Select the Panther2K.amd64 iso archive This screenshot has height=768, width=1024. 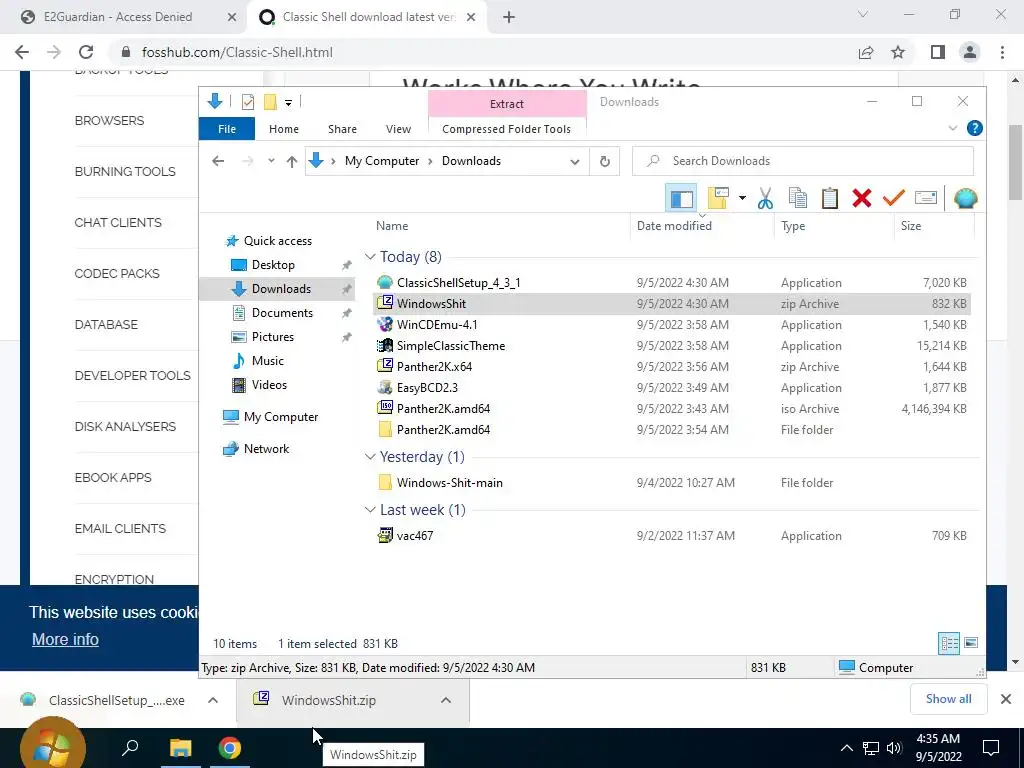[671, 408]
